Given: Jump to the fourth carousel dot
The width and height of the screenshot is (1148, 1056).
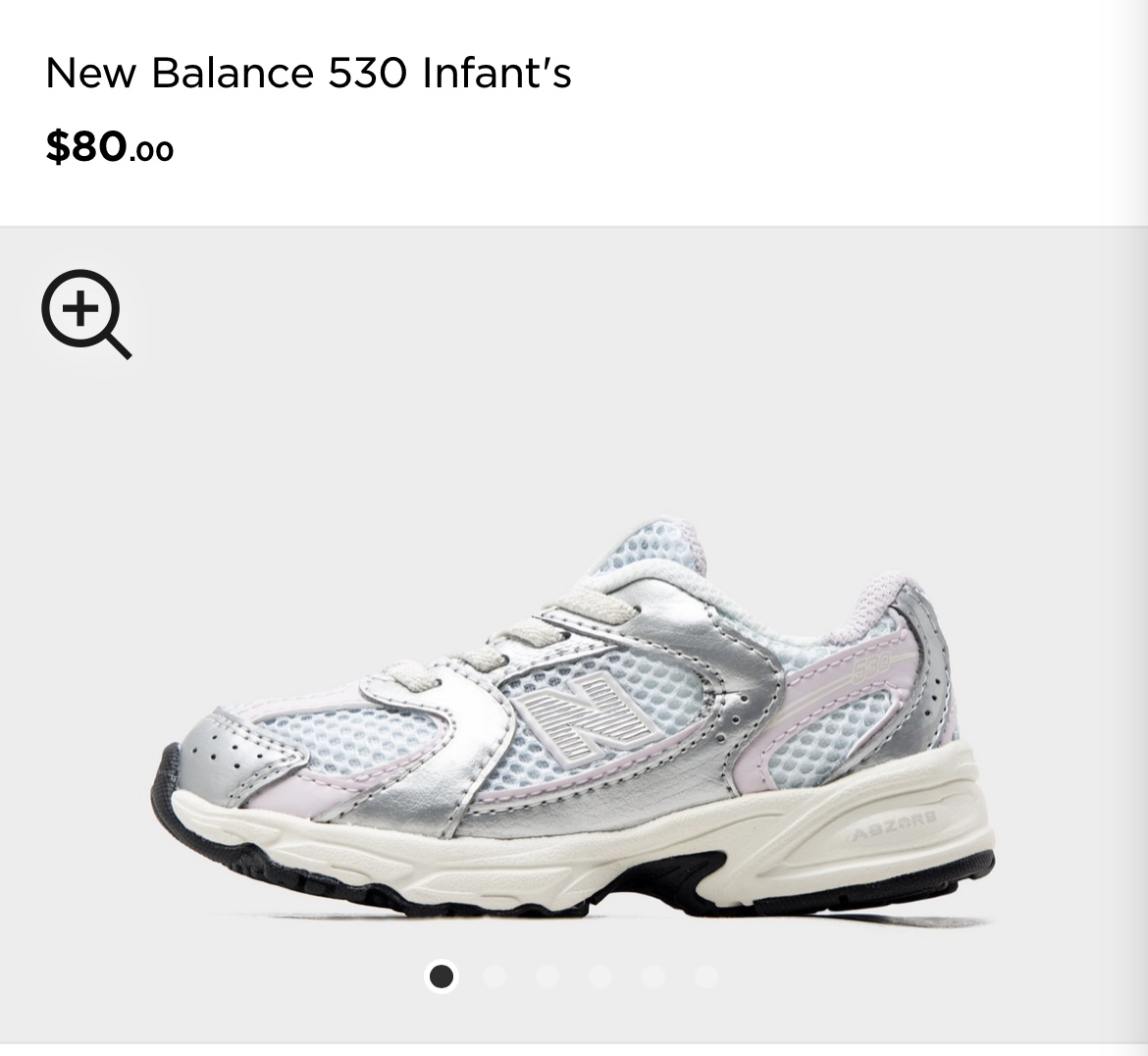Looking at the screenshot, I should pyautogui.click(x=600, y=977).
